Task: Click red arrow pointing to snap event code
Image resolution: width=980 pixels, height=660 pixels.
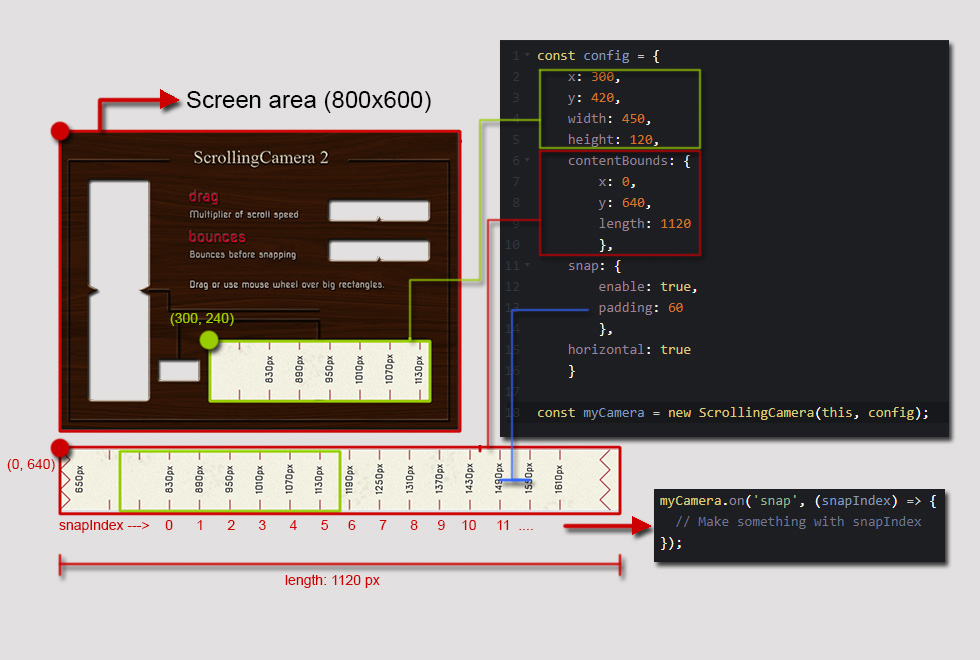Action: [x=608, y=526]
